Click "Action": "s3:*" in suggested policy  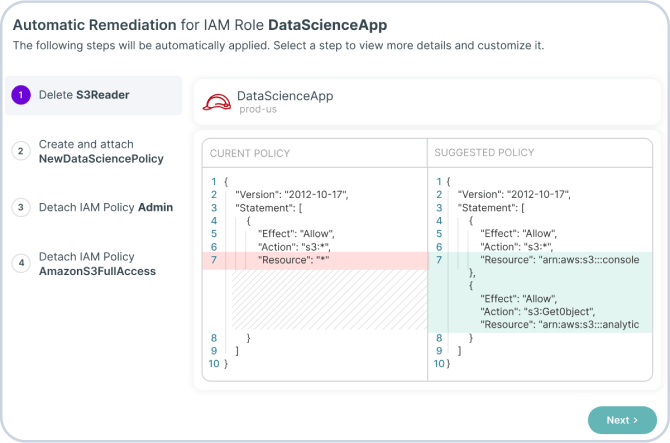click(x=517, y=247)
